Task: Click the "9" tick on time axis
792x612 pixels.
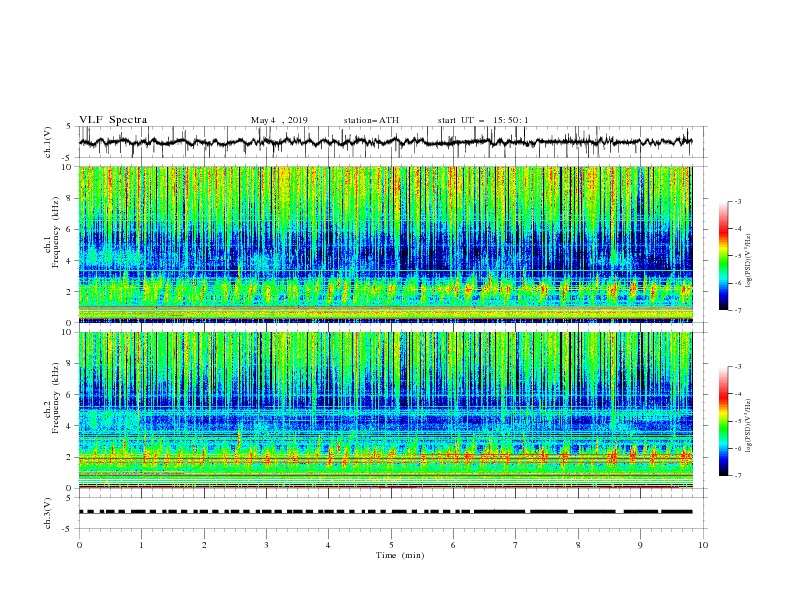Action: click(640, 545)
